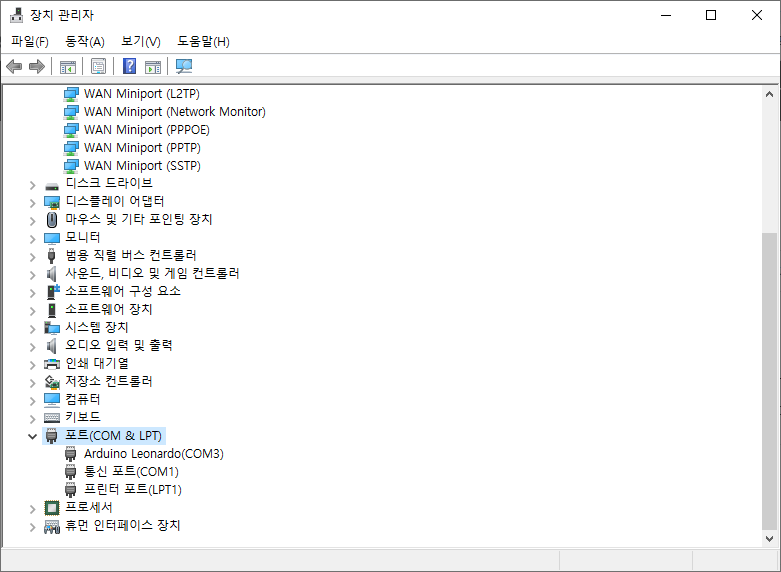
Task: Expand the 휴먼 인터페이스 장치 node
Action: pos(32,527)
